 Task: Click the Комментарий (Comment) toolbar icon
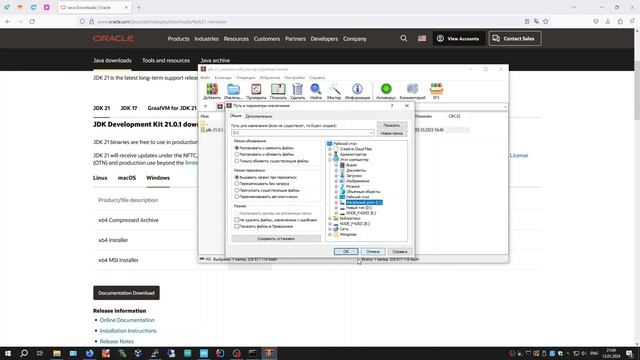tap(412, 91)
